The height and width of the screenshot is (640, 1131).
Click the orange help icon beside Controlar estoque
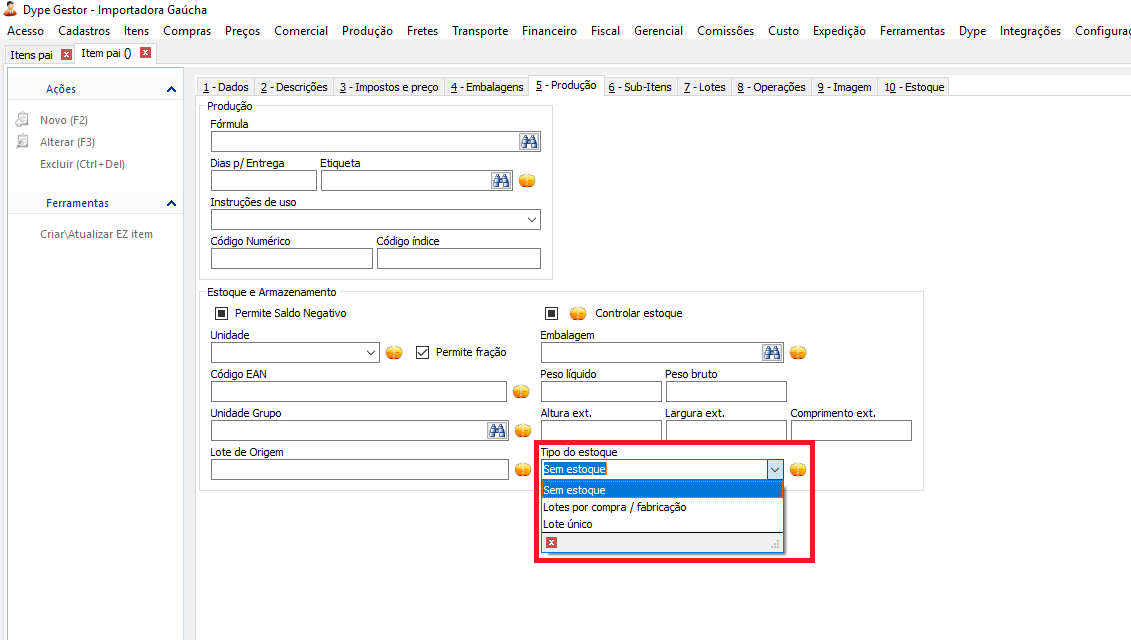coord(578,313)
